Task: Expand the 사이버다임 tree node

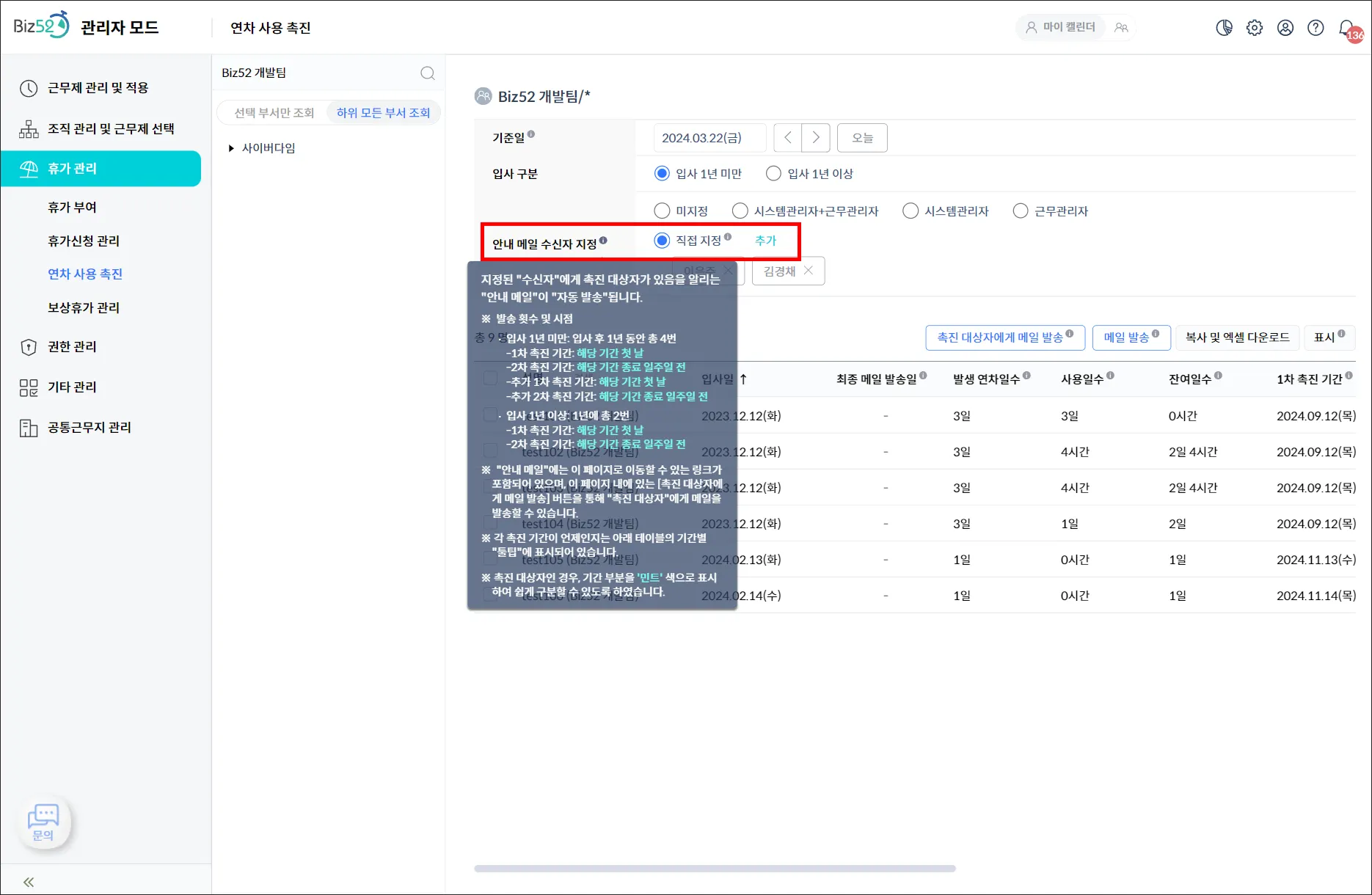Action: click(x=231, y=148)
